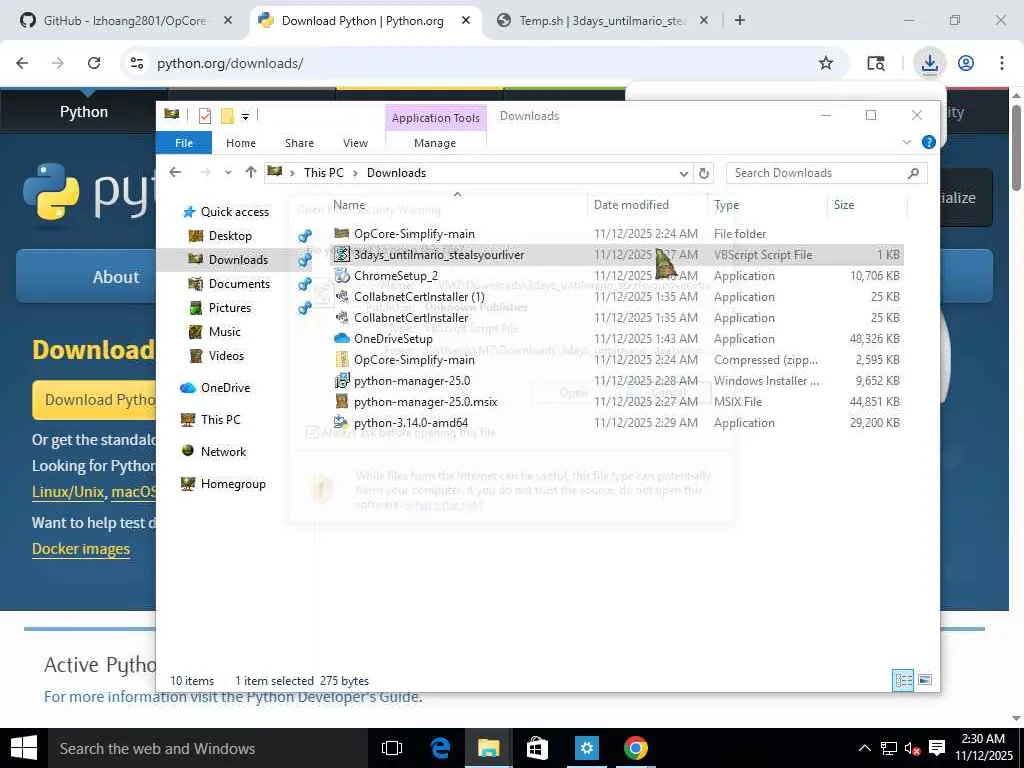Click the Docker images link
This screenshot has width=1024, height=768.
(x=81, y=549)
